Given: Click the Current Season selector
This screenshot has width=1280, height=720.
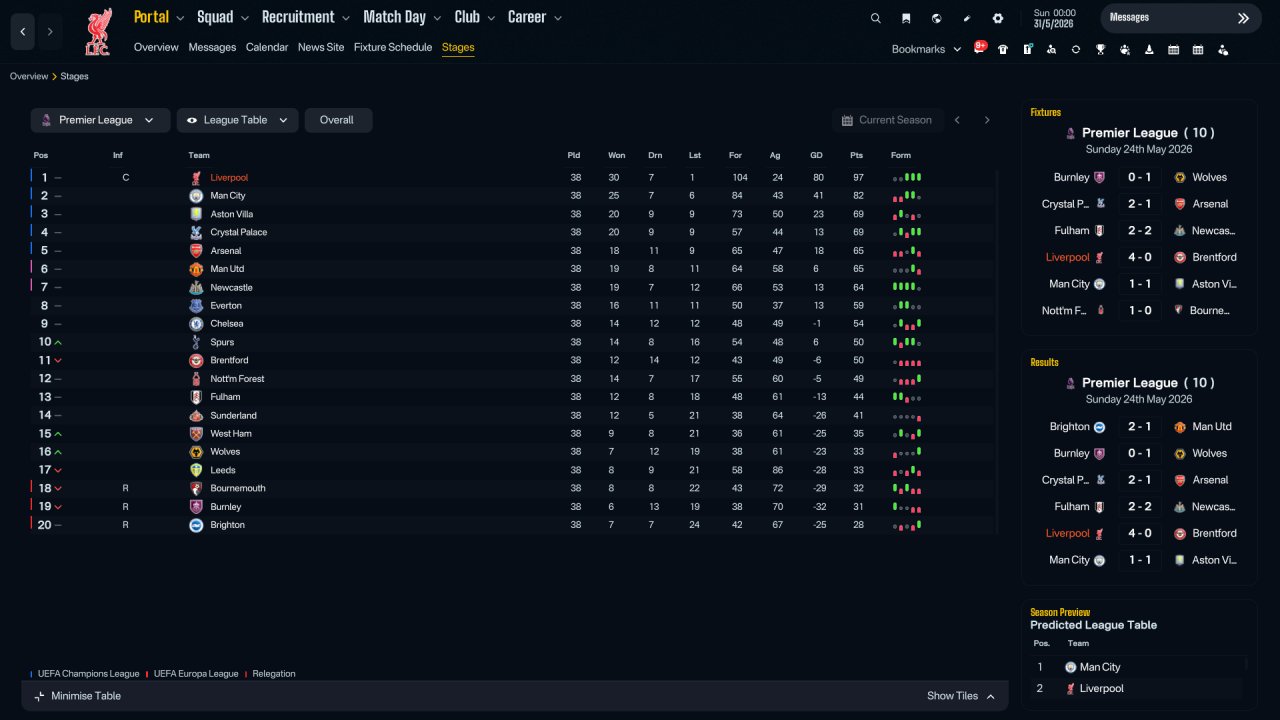Looking at the screenshot, I should [x=886, y=120].
